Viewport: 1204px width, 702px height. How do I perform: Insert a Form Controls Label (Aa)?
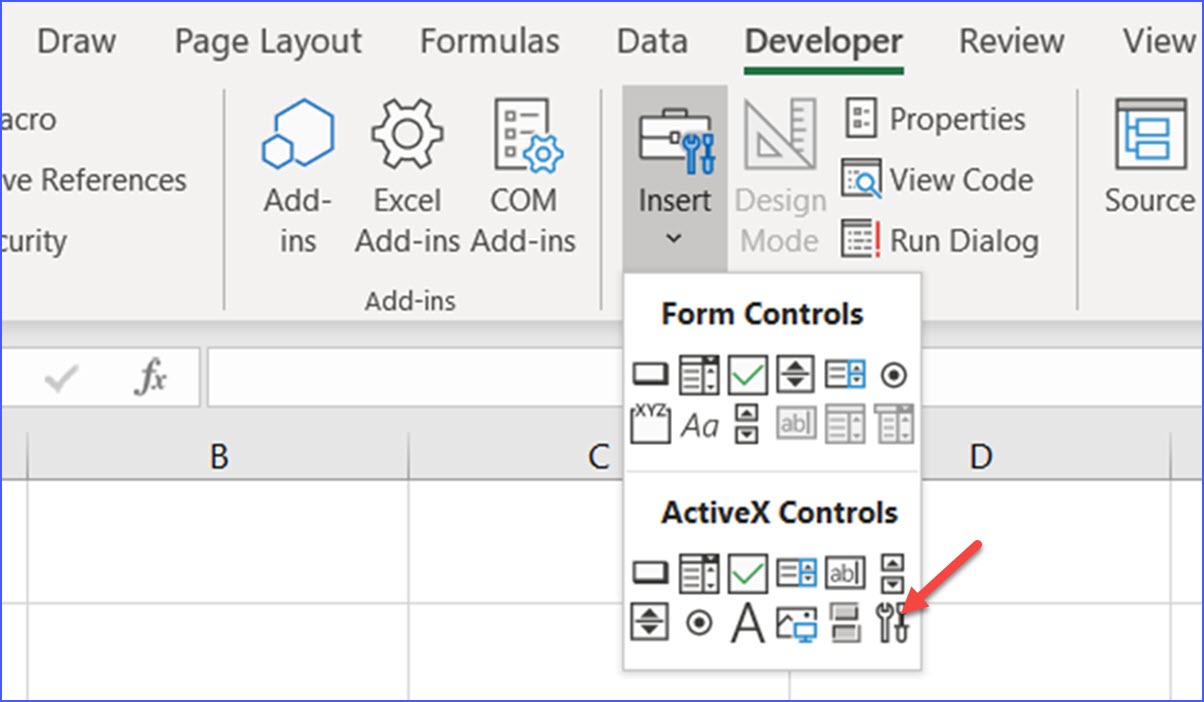pyautogui.click(x=699, y=426)
